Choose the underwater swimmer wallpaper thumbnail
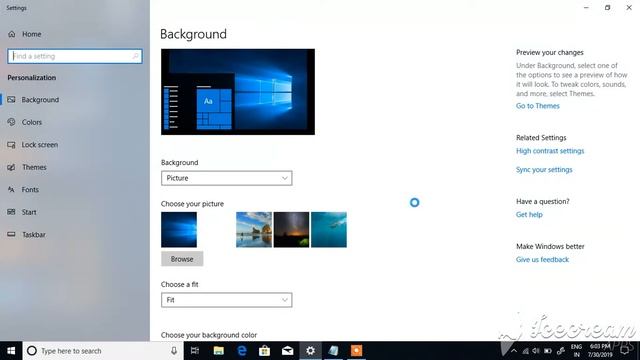640x360 pixels. coord(329,229)
